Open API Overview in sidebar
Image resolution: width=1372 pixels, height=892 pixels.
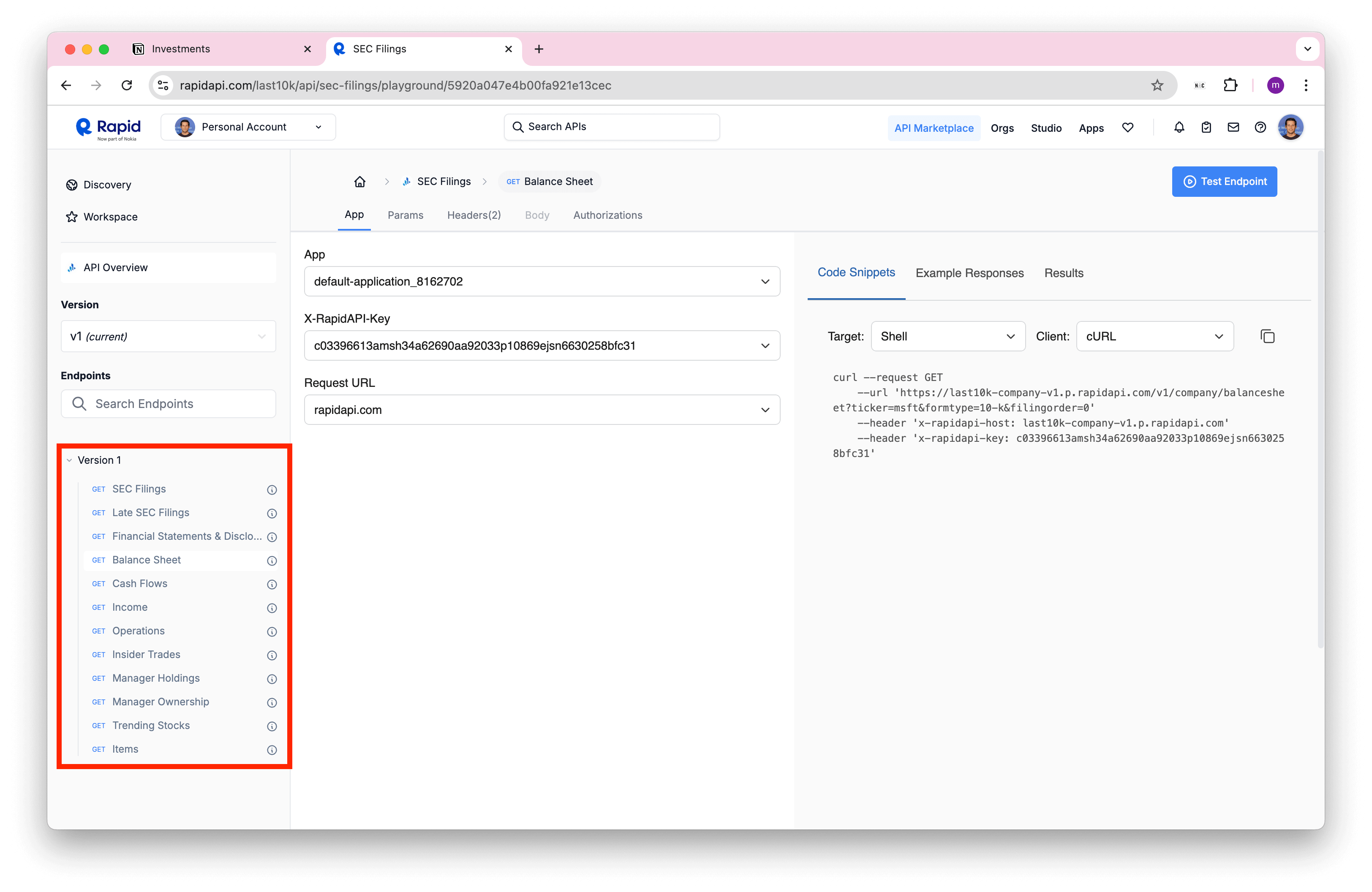click(x=168, y=267)
